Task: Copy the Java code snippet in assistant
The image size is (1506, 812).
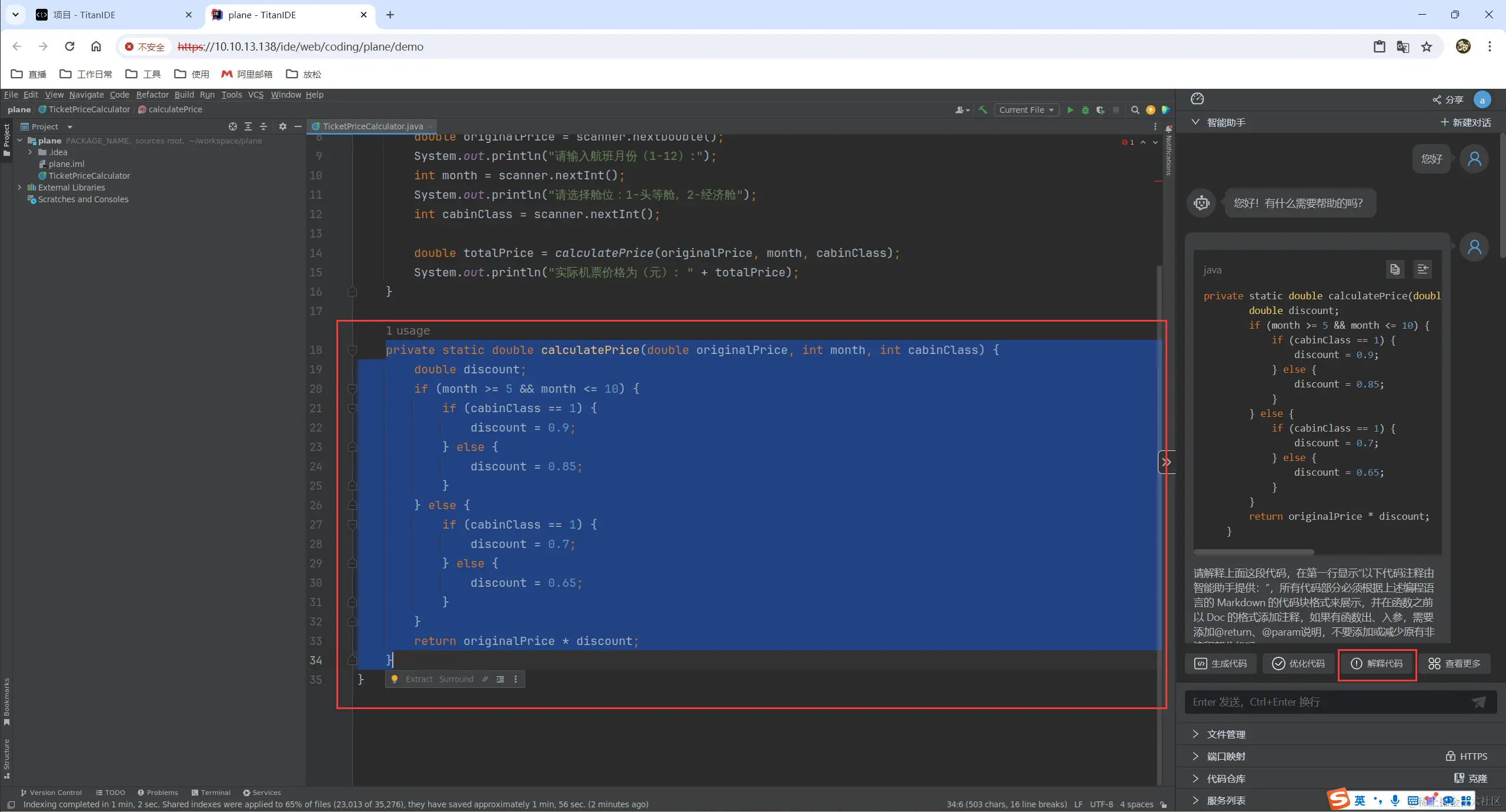Action: 1395,269
